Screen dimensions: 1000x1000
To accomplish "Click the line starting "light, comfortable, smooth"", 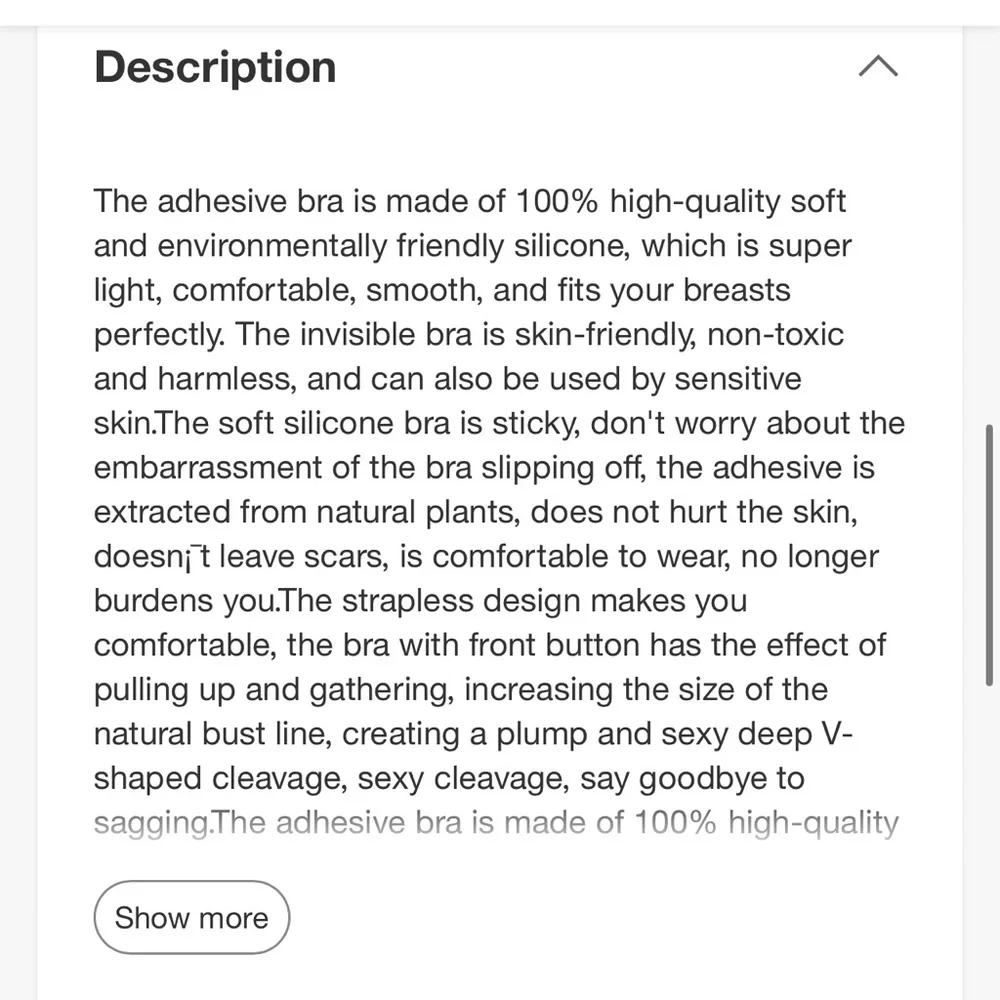I will click(x=442, y=290).
